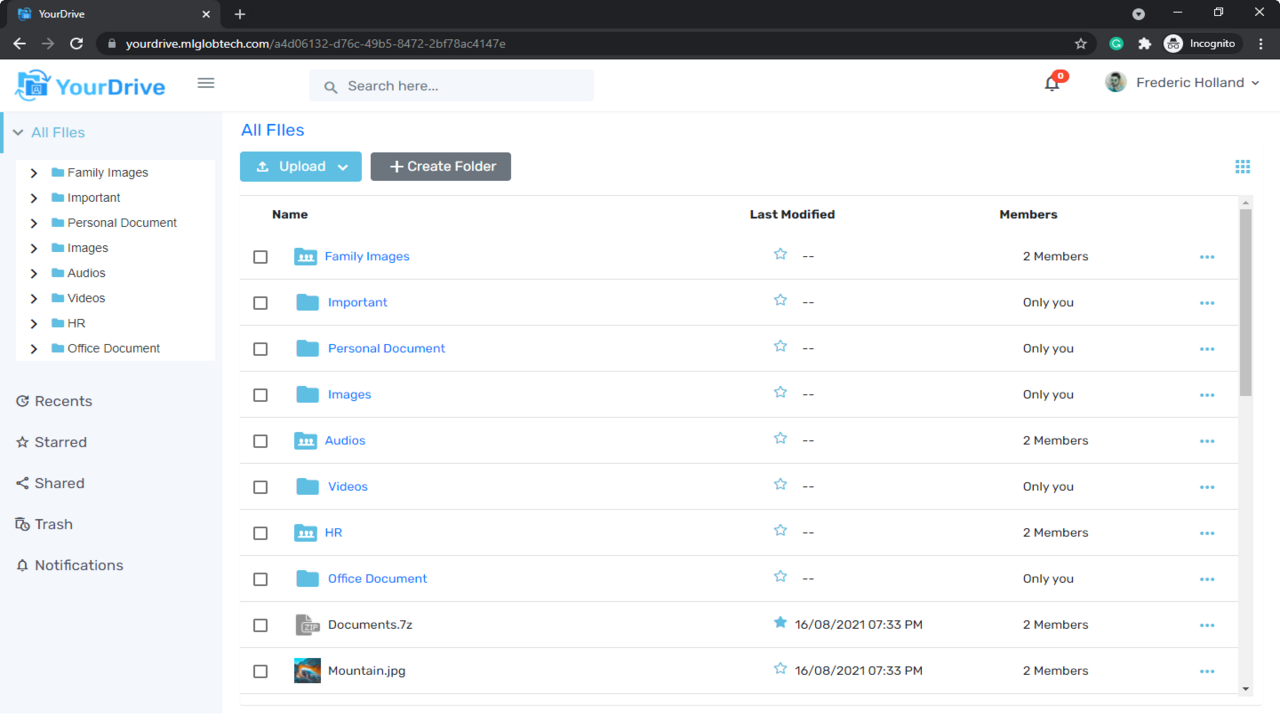Open three-dots menu for Mountain.jpg row
Viewport: 1280px width, 720px height.
pyautogui.click(x=1207, y=671)
